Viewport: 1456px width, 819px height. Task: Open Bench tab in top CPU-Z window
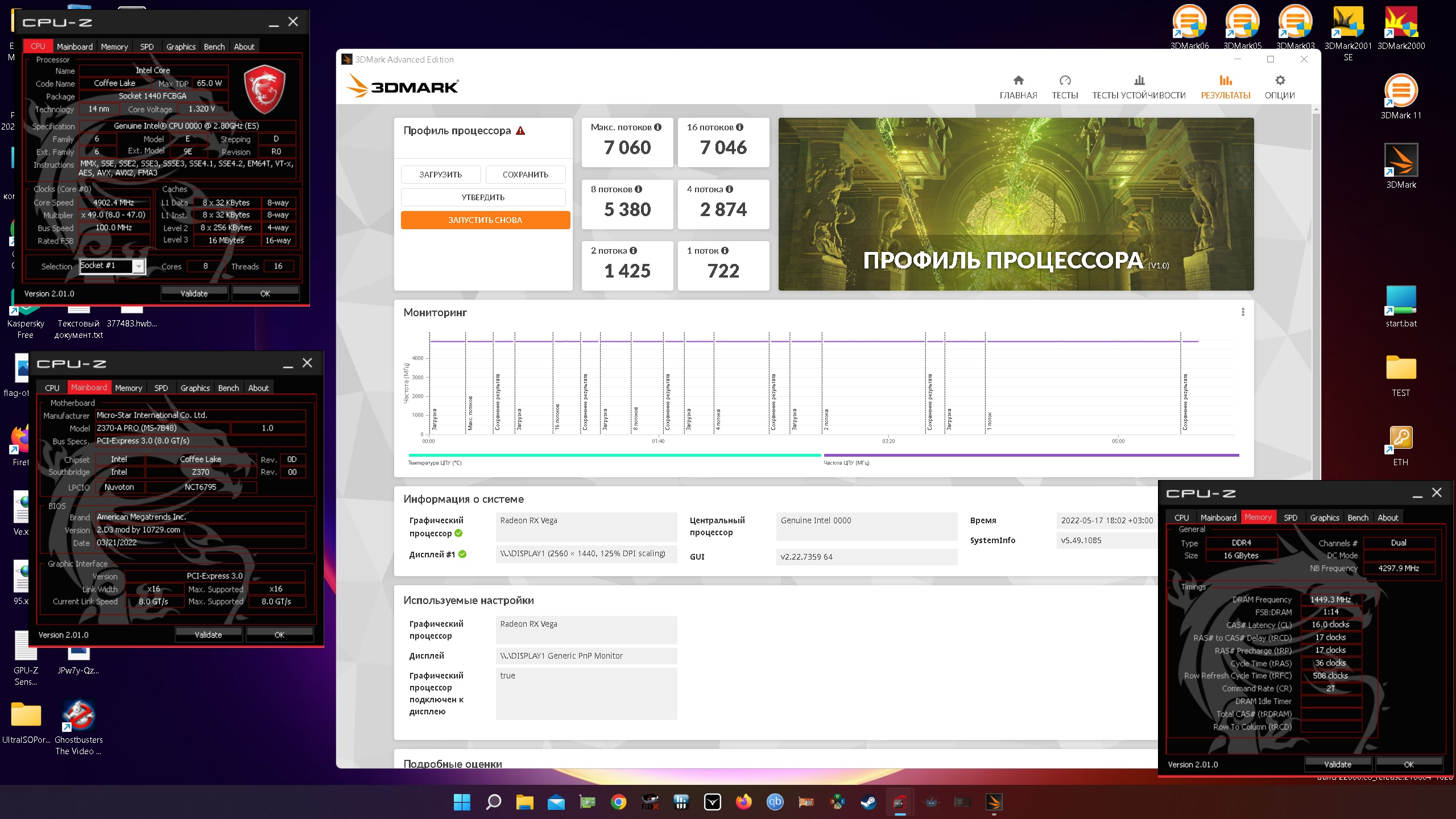(x=214, y=47)
